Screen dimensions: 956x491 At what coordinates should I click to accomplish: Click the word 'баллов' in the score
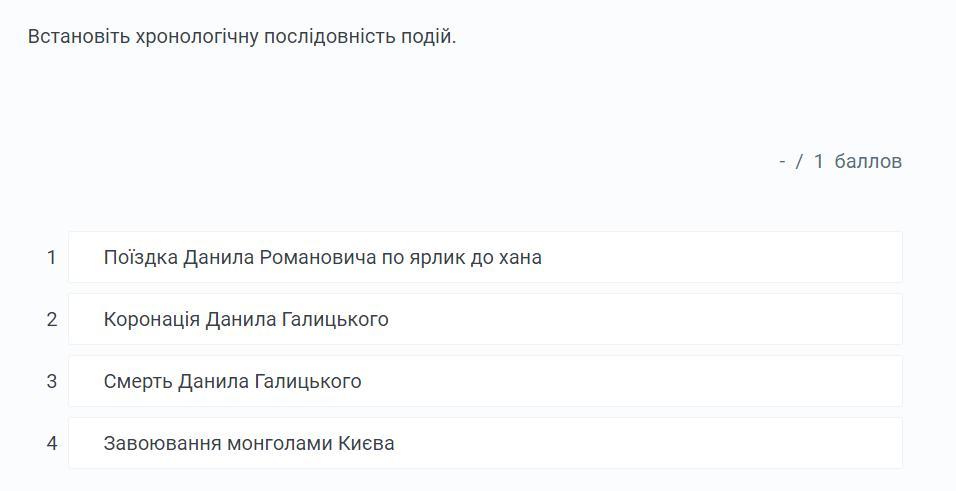[868, 161]
